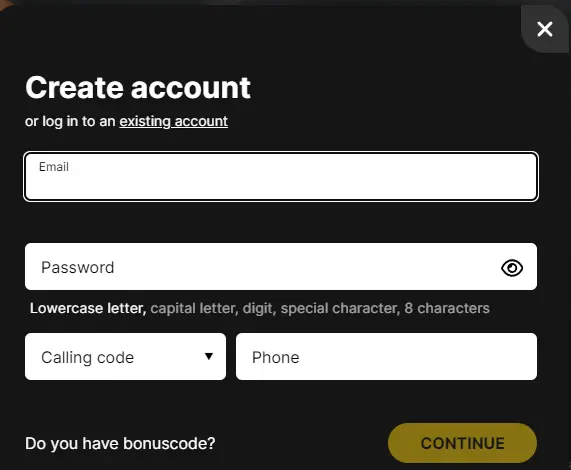Click the Phone placeholder text
This screenshot has height=470, width=571.
276,358
